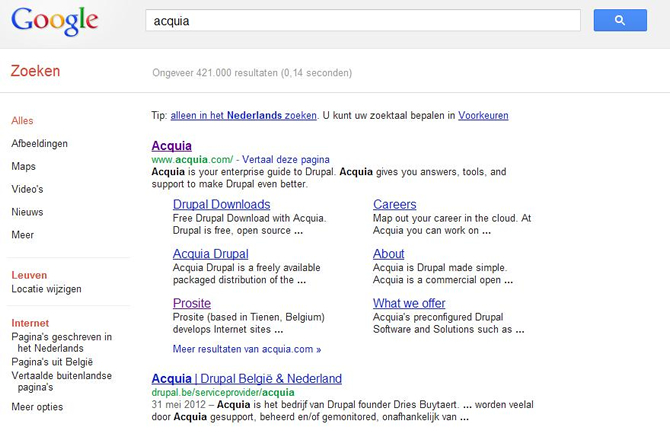
Task: Filter by Vertaalde buitenlandse pagina's
Action: [62, 381]
